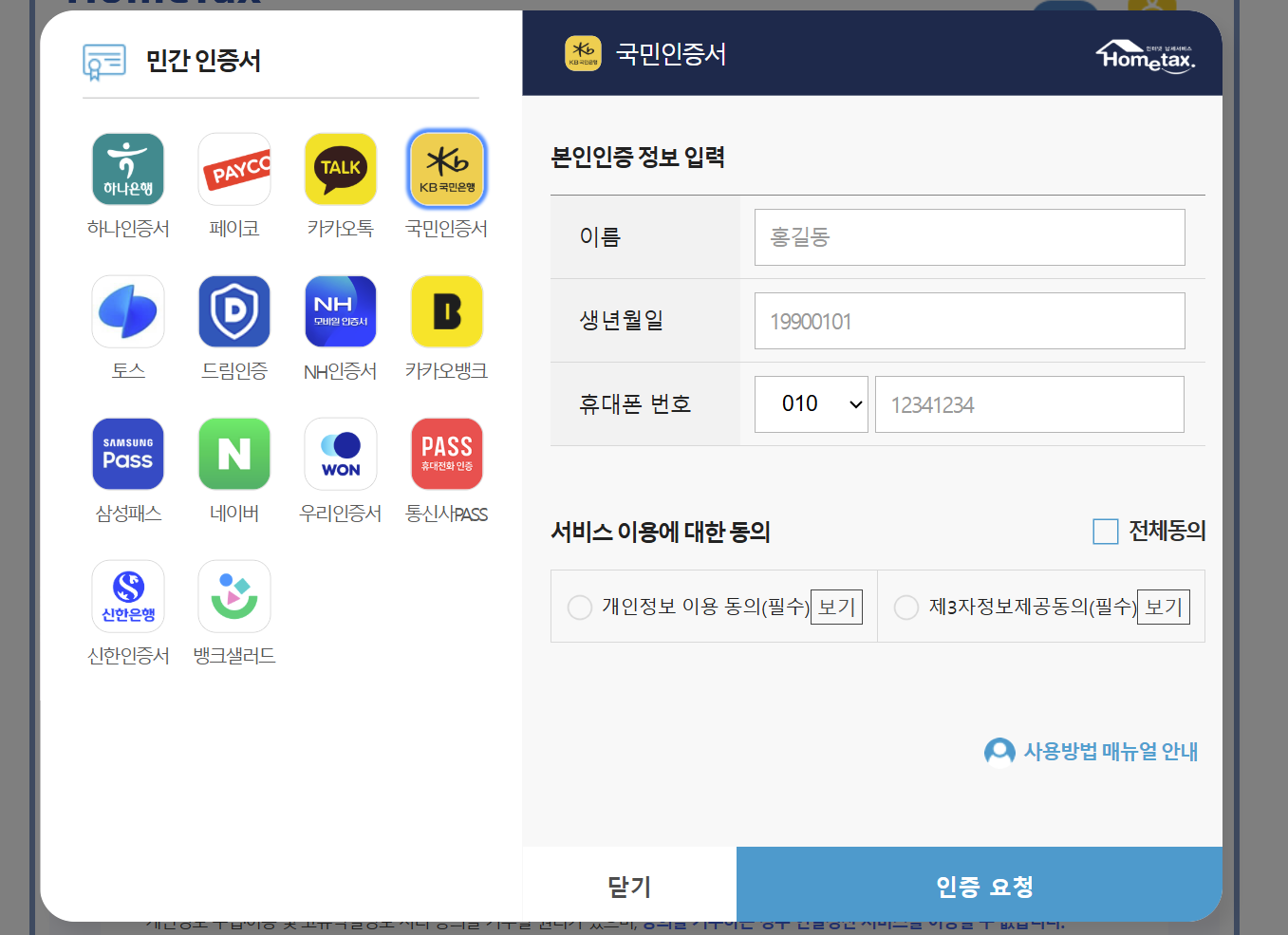Image resolution: width=1288 pixels, height=935 pixels.
Task: Click the 민간 인증서 panel title
Action: (203, 61)
